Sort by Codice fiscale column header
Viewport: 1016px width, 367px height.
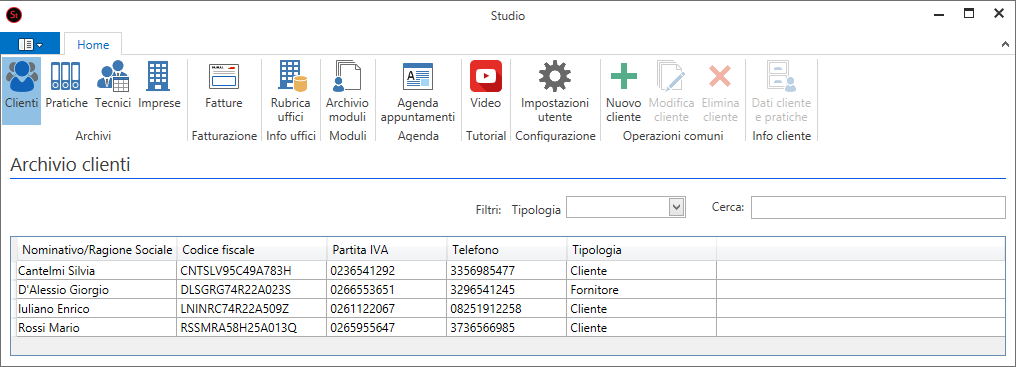[x=252, y=250]
